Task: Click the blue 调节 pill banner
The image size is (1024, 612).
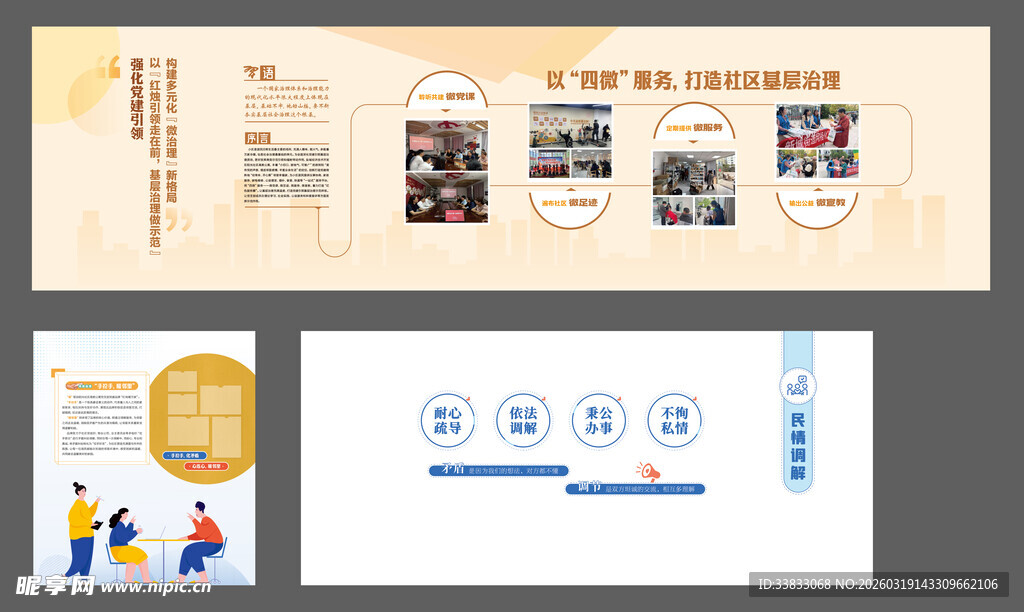Action: tap(635, 489)
